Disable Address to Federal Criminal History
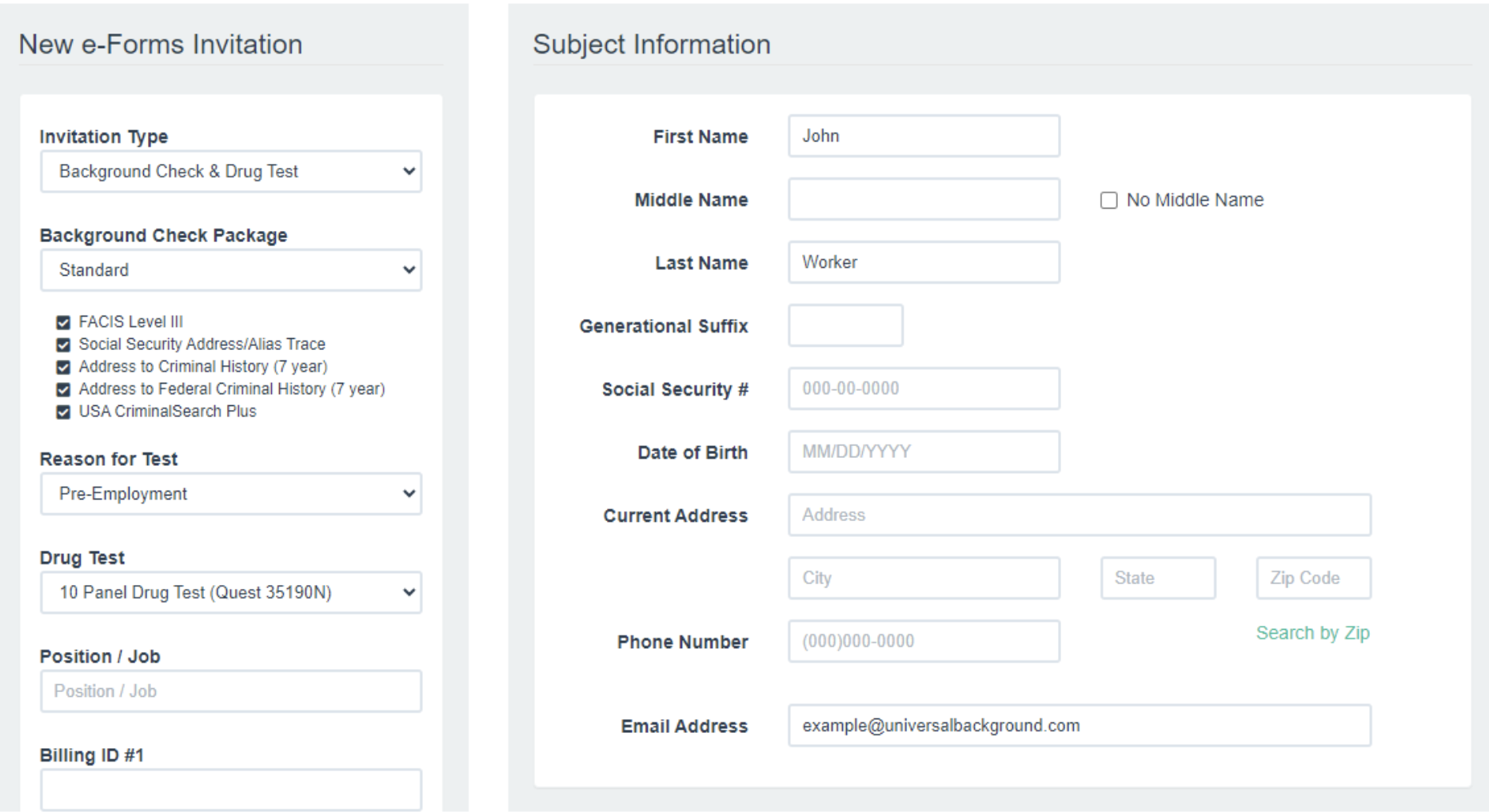 click(65, 389)
